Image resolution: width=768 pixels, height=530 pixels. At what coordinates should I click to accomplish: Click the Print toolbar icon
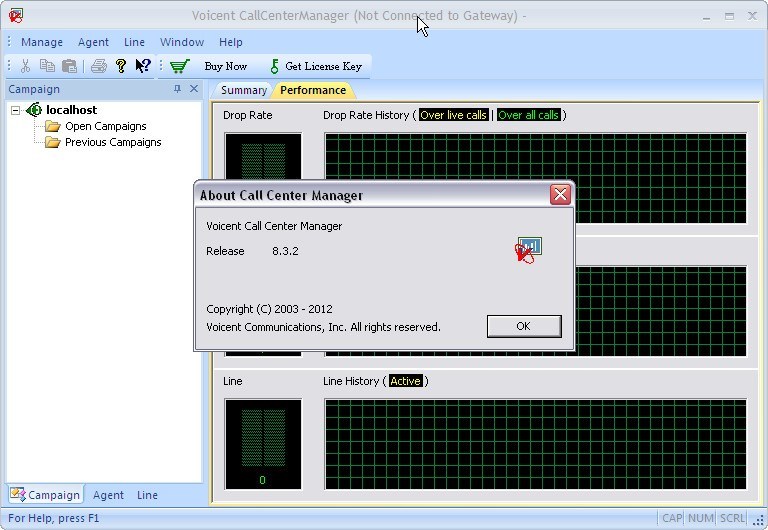point(98,66)
